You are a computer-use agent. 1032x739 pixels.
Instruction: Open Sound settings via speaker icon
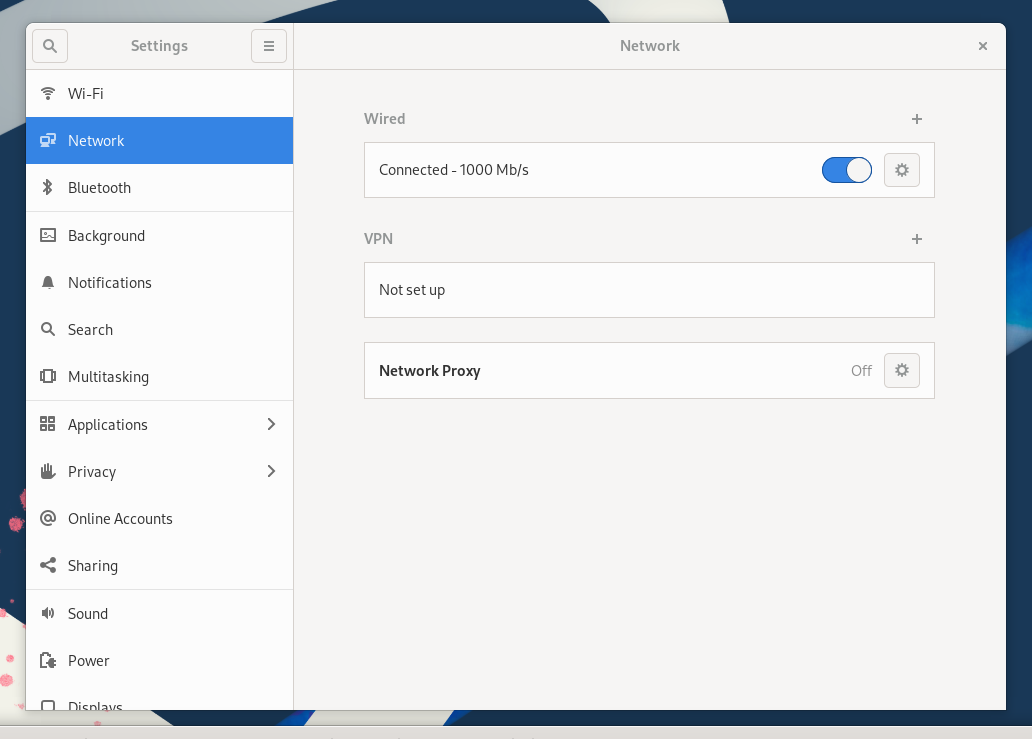(x=48, y=613)
